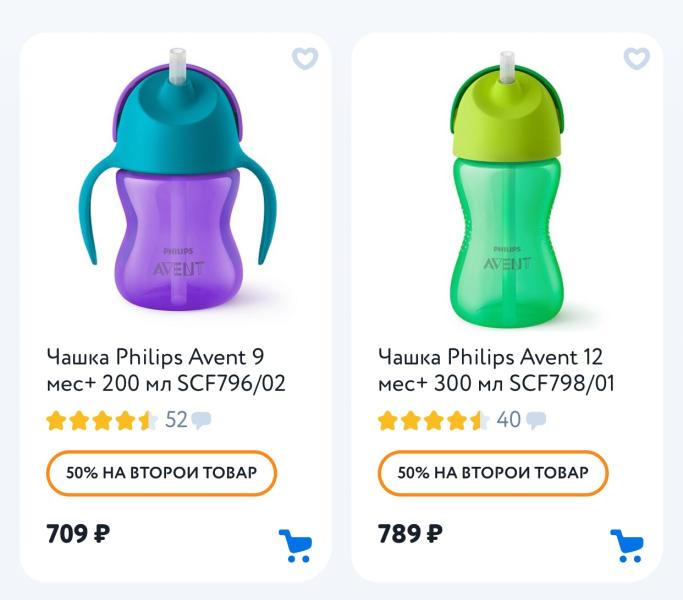Add green 300 ml cup to favorites
Image resolution: width=683 pixels, height=600 pixels.
click(x=636, y=58)
